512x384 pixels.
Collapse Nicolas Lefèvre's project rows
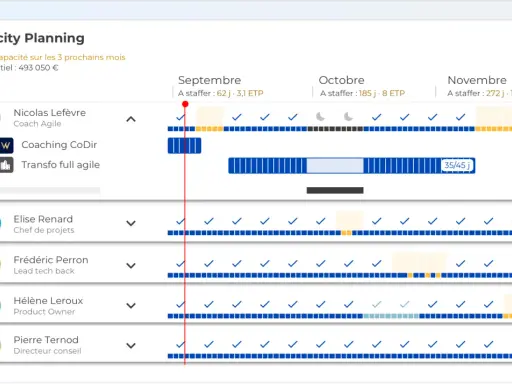point(131,119)
